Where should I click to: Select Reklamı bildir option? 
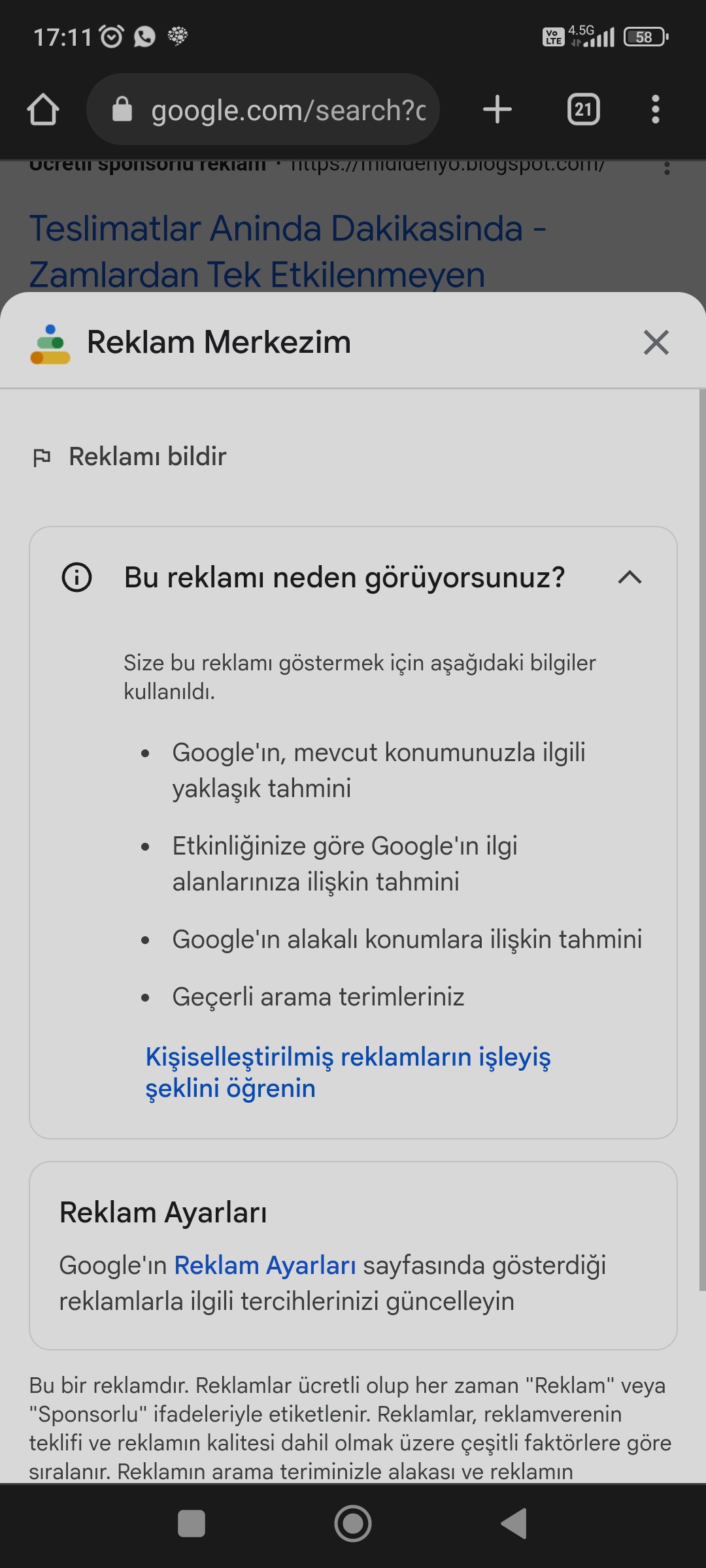point(147,457)
